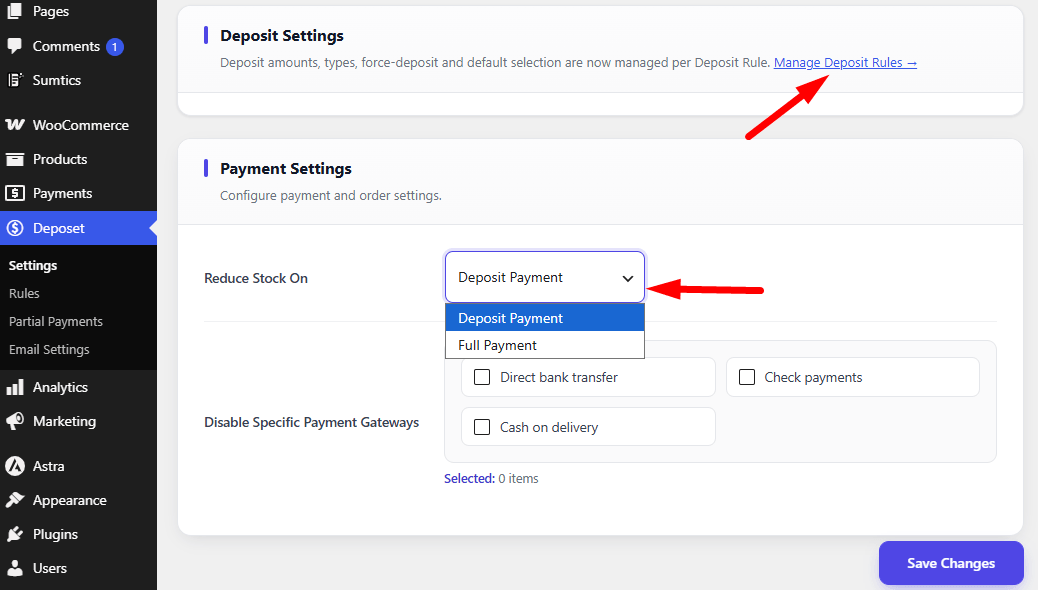Image resolution: width=1038 pixels, height=590 pixels.
Task: Go to Partial Payments submenu
Action: tap(56, 322)
